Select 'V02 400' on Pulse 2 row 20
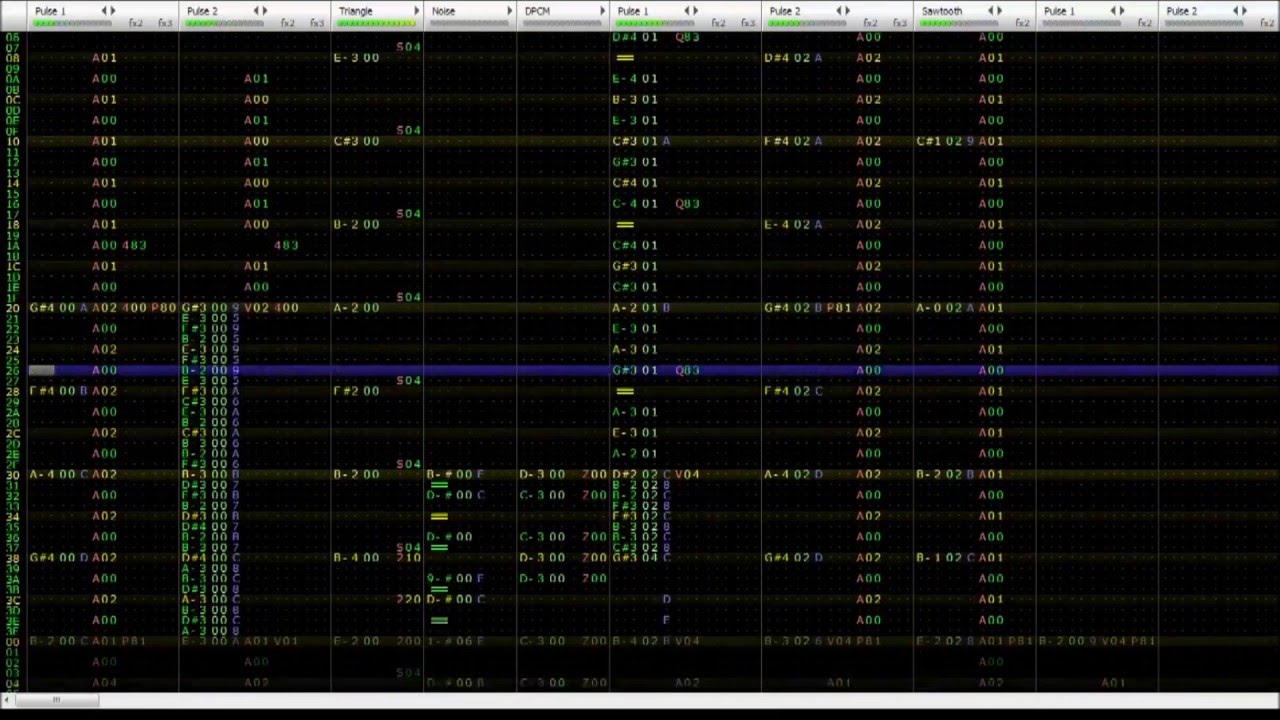 [x=272, y=308]
